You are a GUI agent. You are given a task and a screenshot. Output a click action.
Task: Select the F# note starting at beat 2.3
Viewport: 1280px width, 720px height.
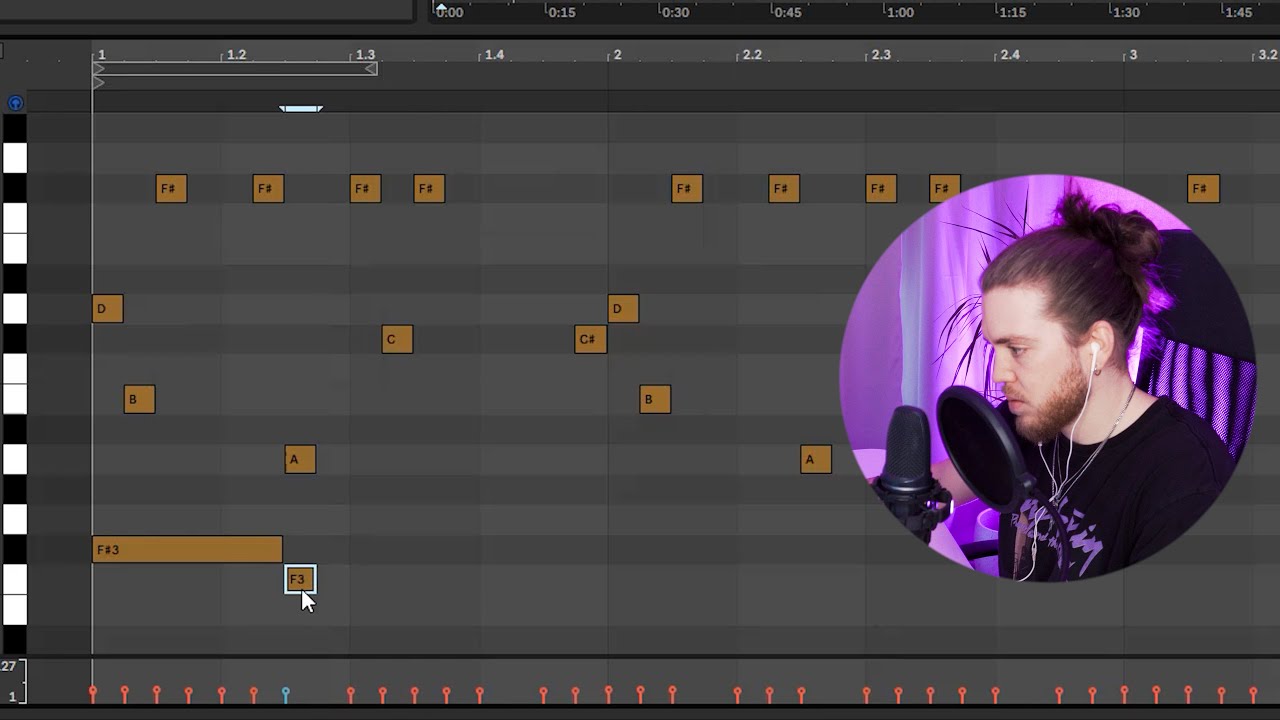click(x=881, y=188)
